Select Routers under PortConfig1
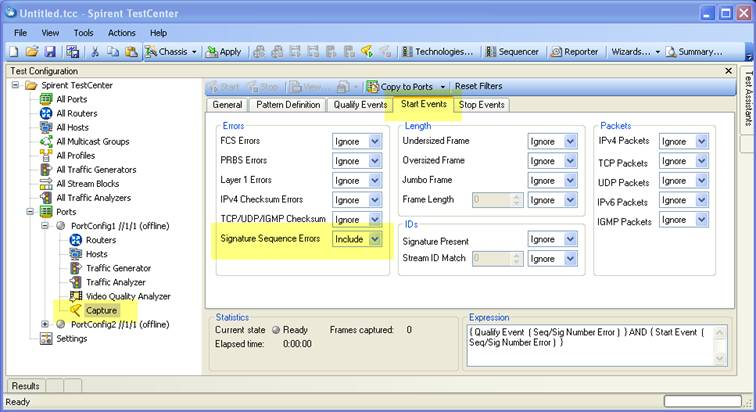The width and height of the screenshot is (756, 412). 101,240
